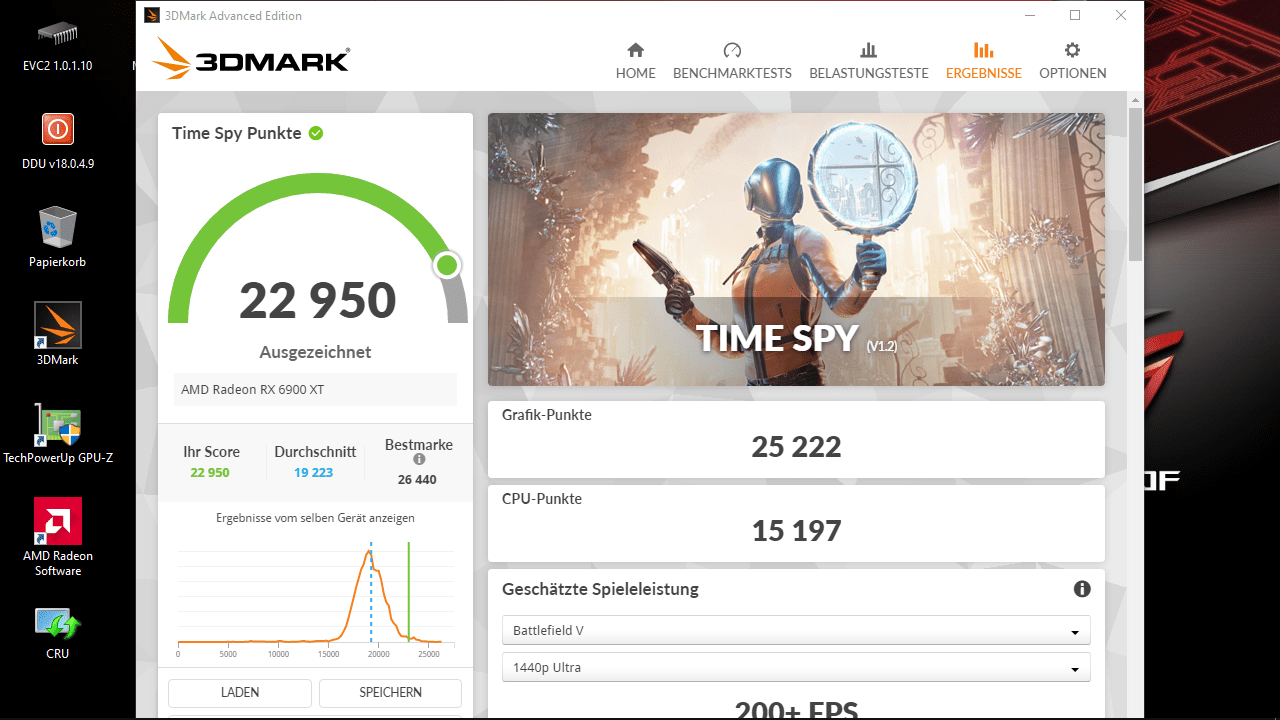This screenshot has height=720, width=1280.
Task: Click the green validation checkmark icon
Action: click(x=316, y=133)
